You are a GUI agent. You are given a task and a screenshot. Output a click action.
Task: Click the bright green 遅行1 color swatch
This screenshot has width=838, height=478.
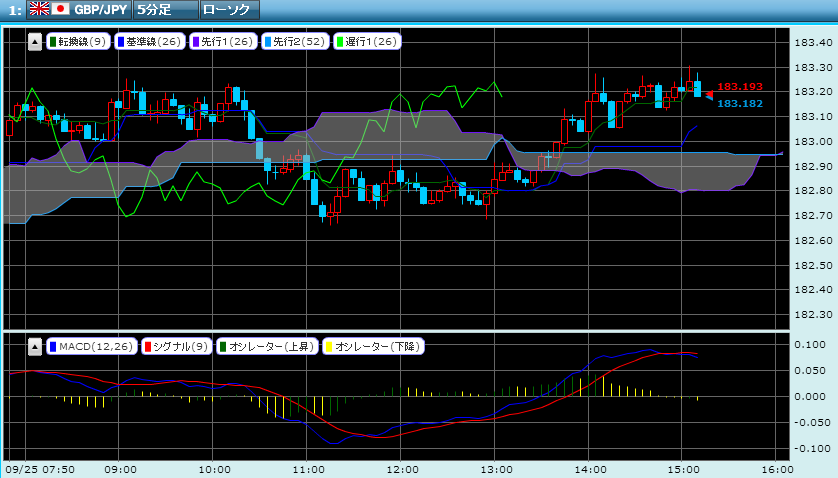[x=339, y=42]
